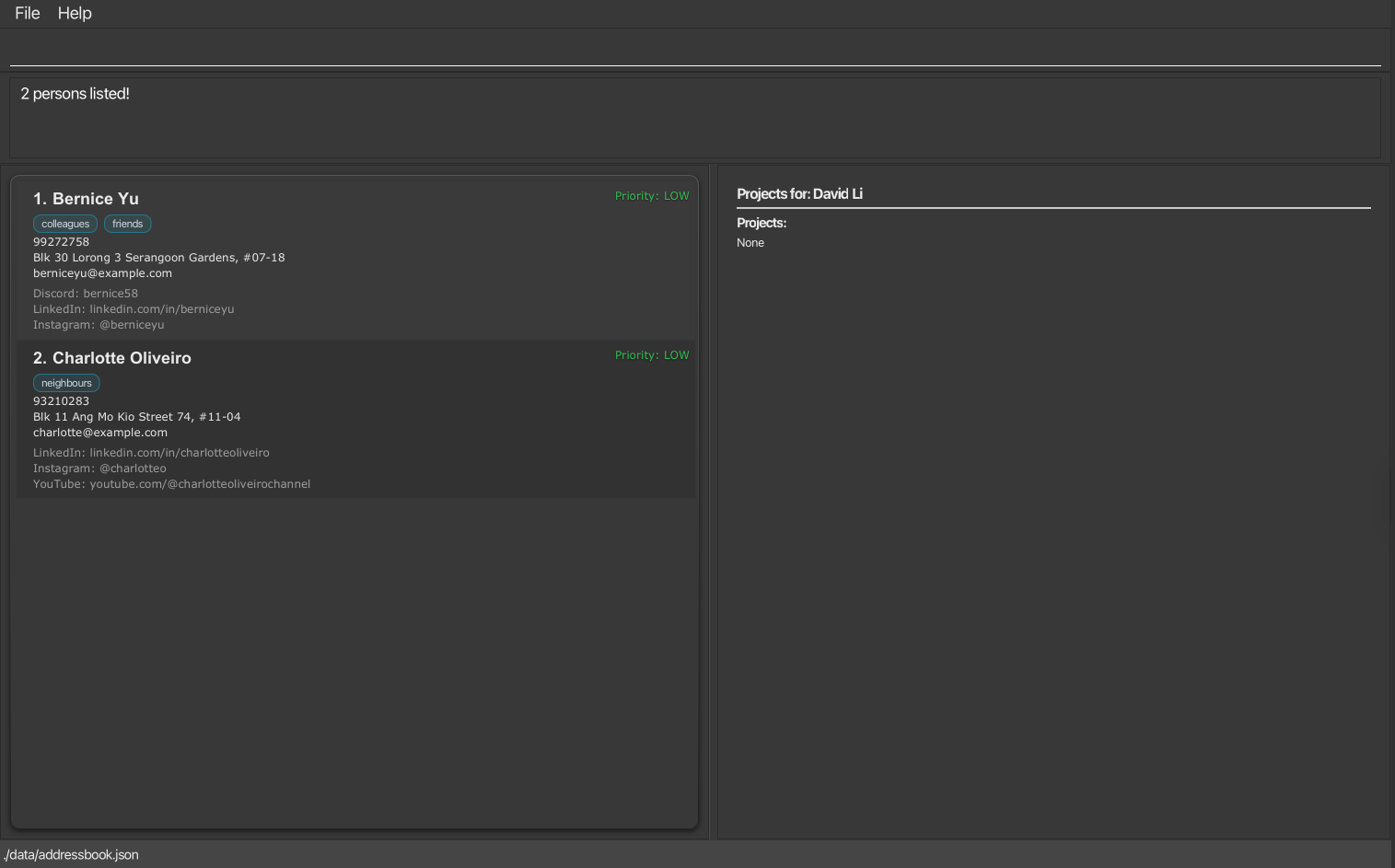The image size is (1395, 868).
Task: Click the scrollbar on the right edge
Action: (x=1389, y=506)
